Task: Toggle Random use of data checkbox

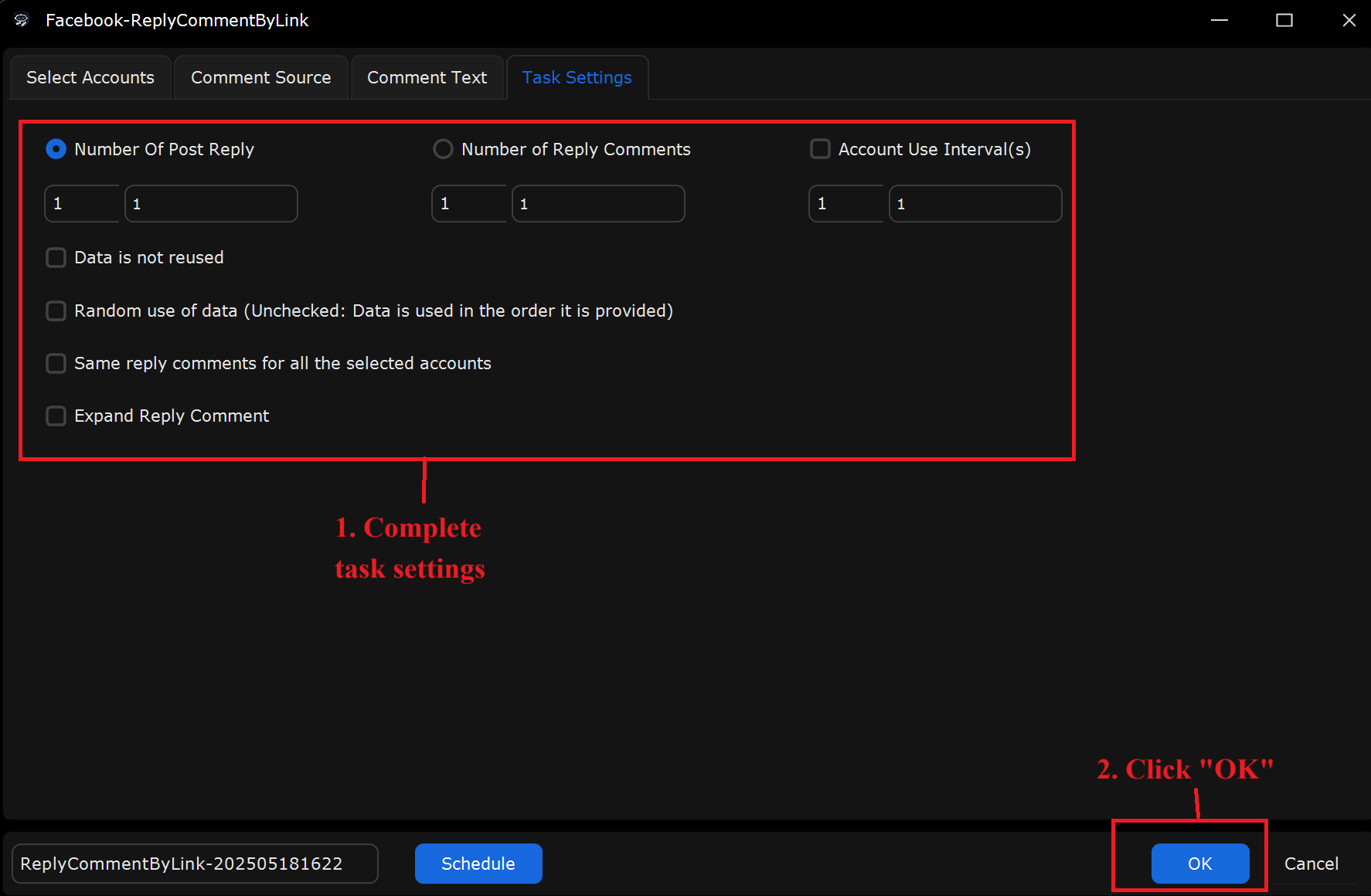Action: [x=56, y=311]
